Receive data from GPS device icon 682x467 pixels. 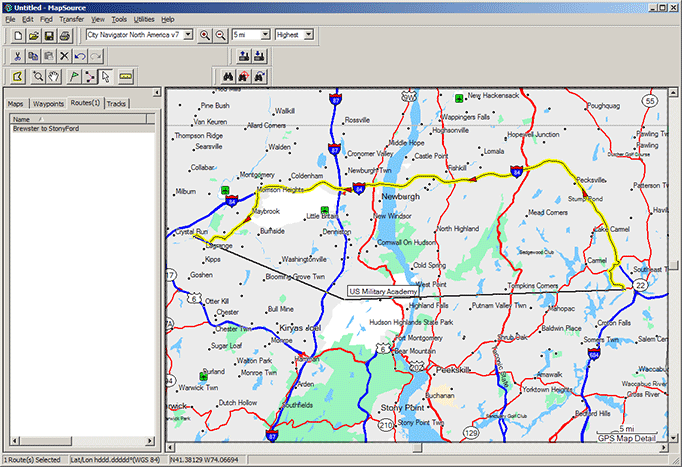(x=259, y=56)
